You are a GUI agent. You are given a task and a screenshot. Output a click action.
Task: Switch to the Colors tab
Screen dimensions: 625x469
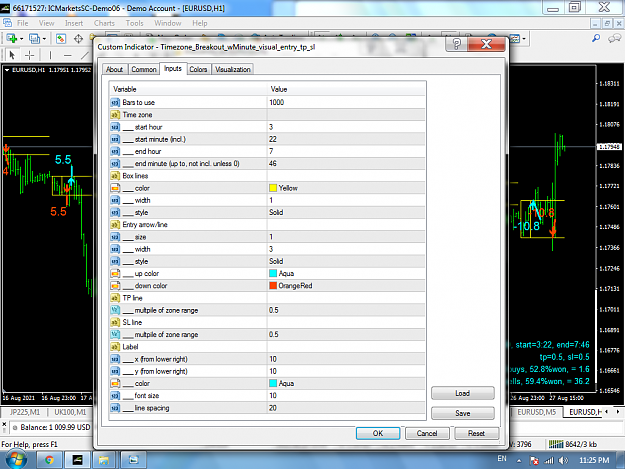coord(198,69)
